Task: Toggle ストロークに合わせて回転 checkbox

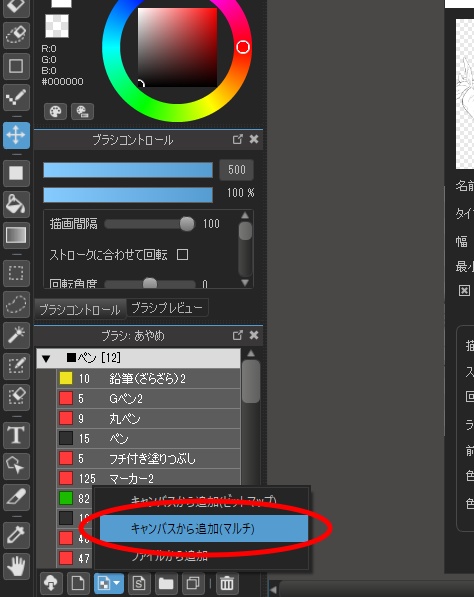Action: [182, 254]
